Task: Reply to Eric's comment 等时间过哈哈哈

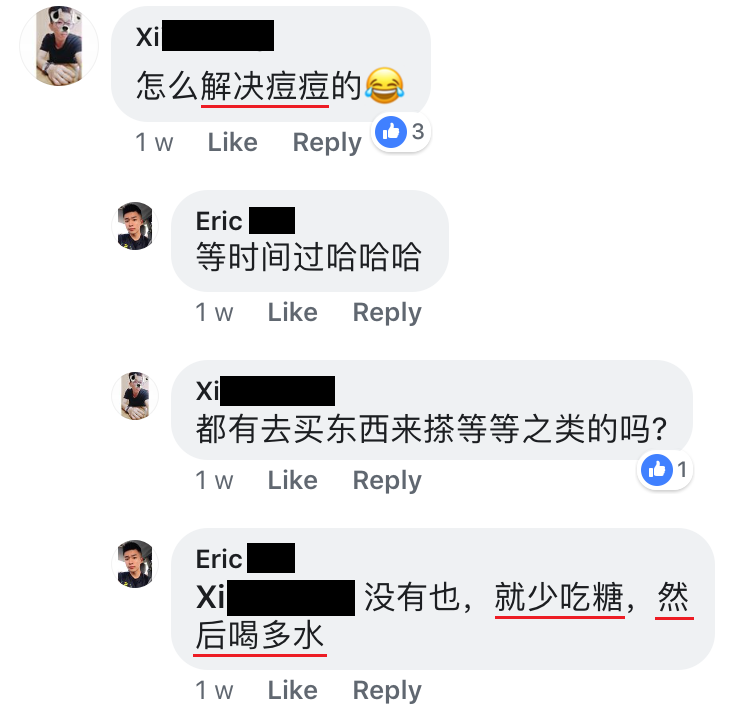Action: (x=387, y=313)
